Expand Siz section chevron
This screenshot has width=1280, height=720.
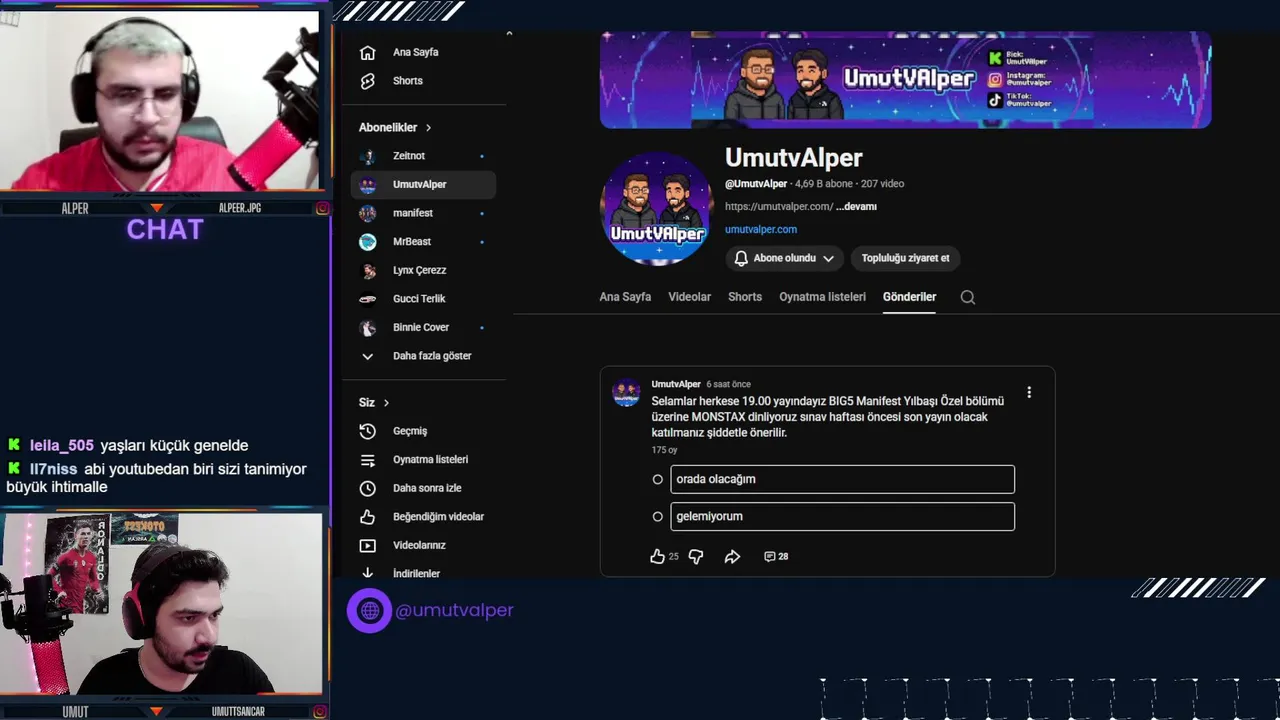[x=386, y=403]
